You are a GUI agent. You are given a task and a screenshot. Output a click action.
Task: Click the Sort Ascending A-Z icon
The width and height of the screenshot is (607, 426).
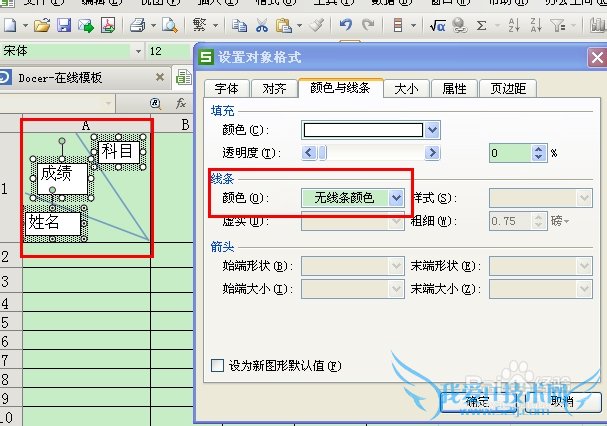click(x=514, y=26)
